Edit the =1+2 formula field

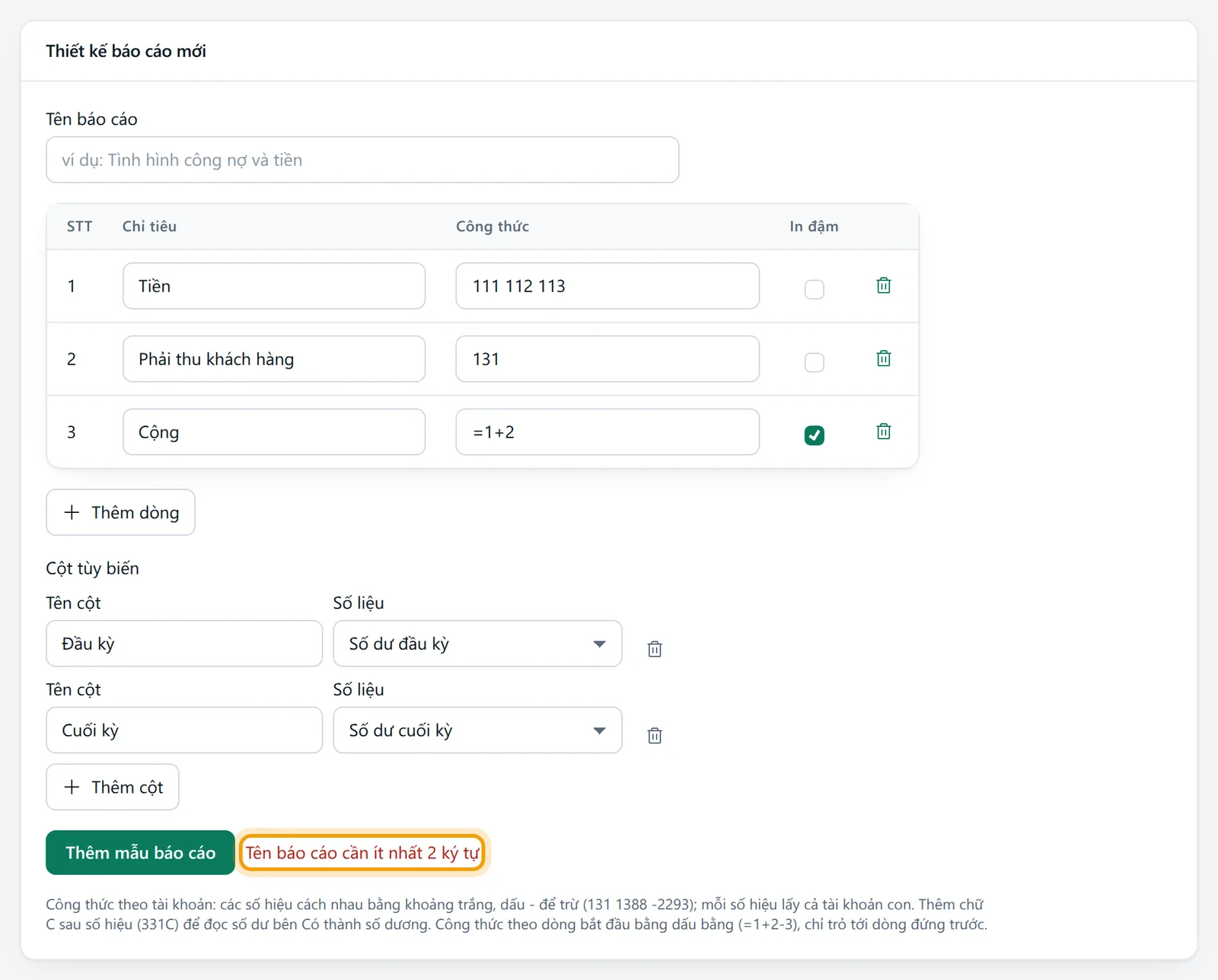[607, 432]
